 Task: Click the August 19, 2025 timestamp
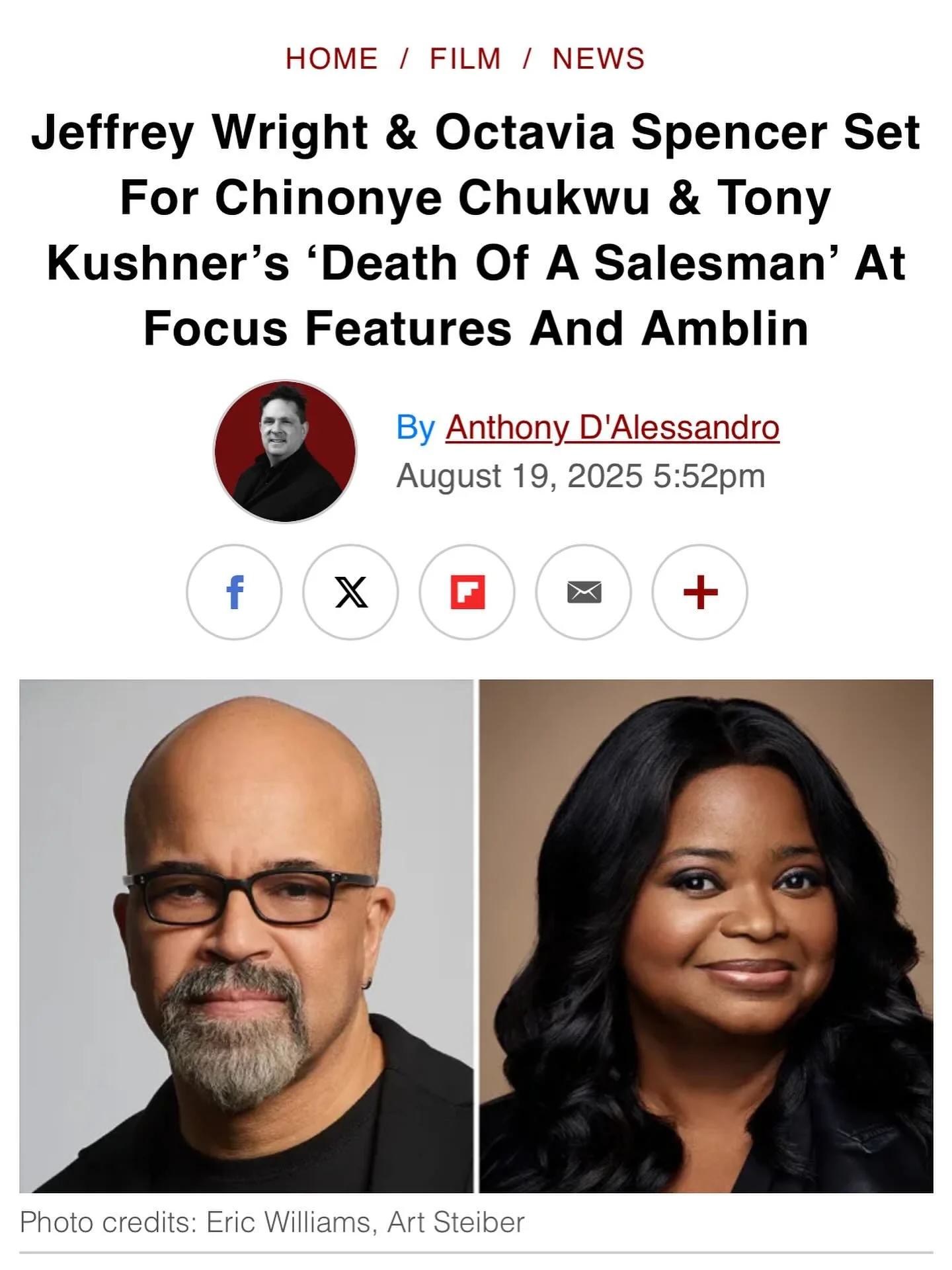coord(580,476)
